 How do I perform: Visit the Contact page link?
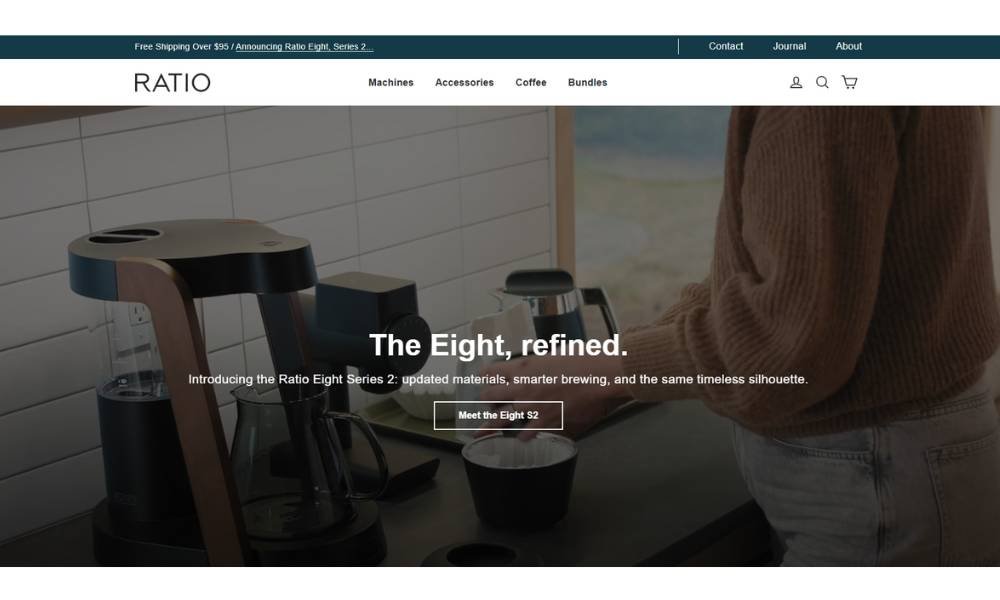tap(726, 46)
